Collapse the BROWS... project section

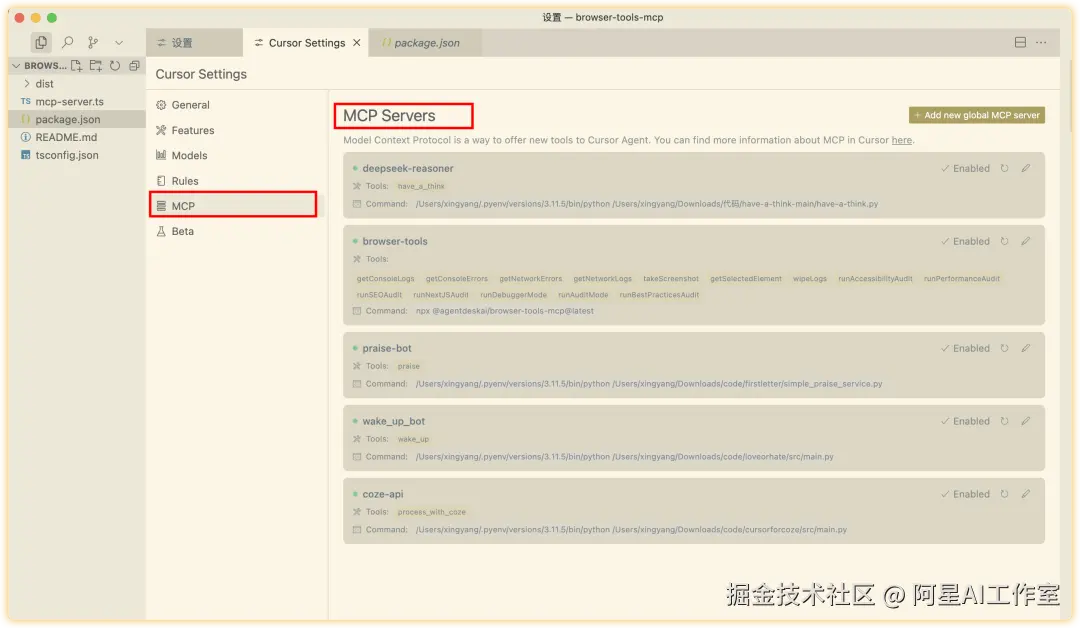39,65
